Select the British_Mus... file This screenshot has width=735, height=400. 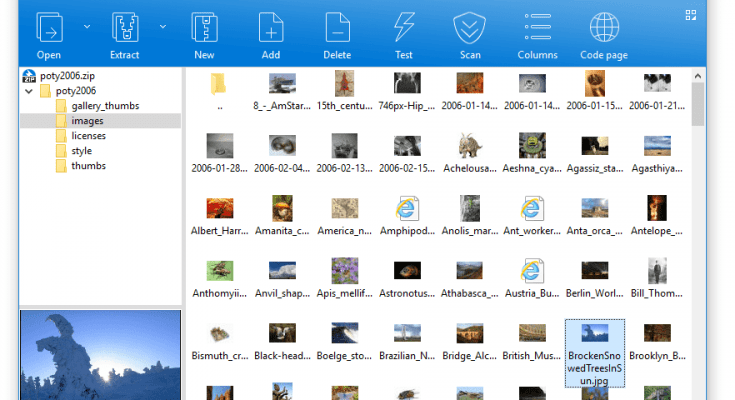pos(532,341)
